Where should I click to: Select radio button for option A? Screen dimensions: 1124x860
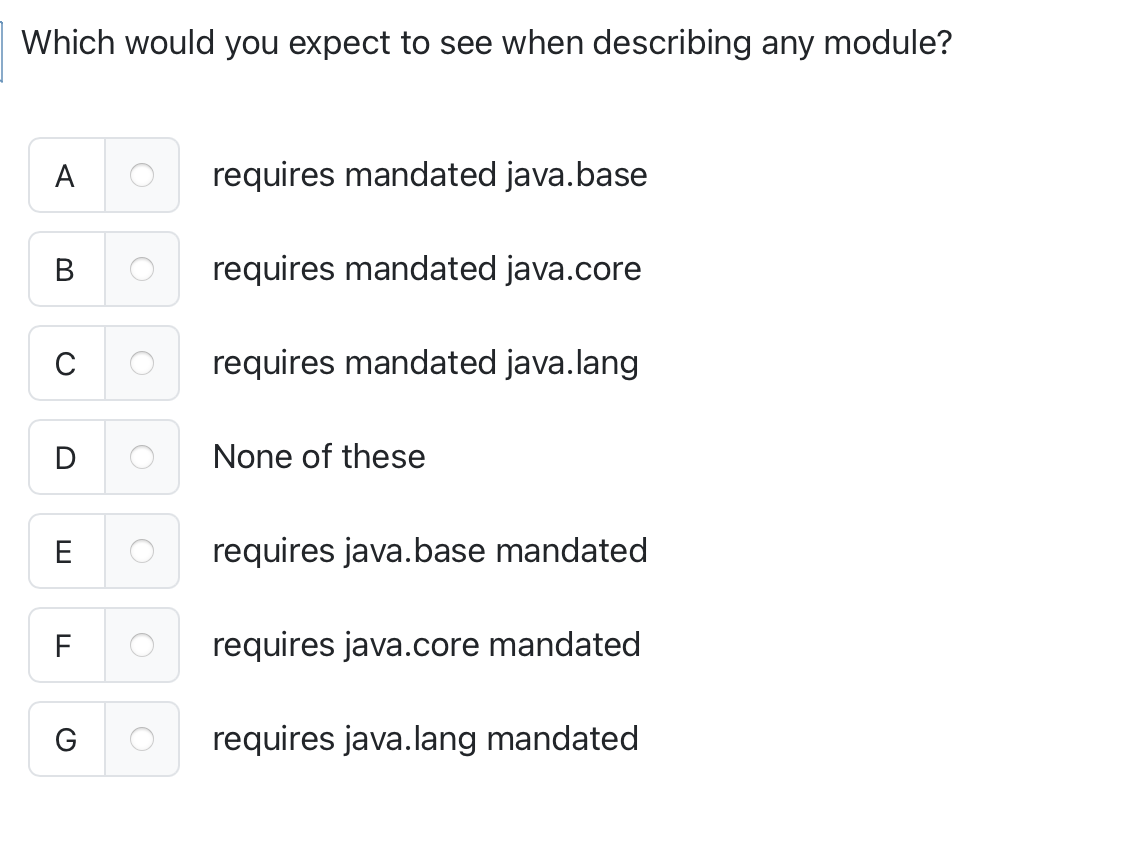(x=141, y=175)
